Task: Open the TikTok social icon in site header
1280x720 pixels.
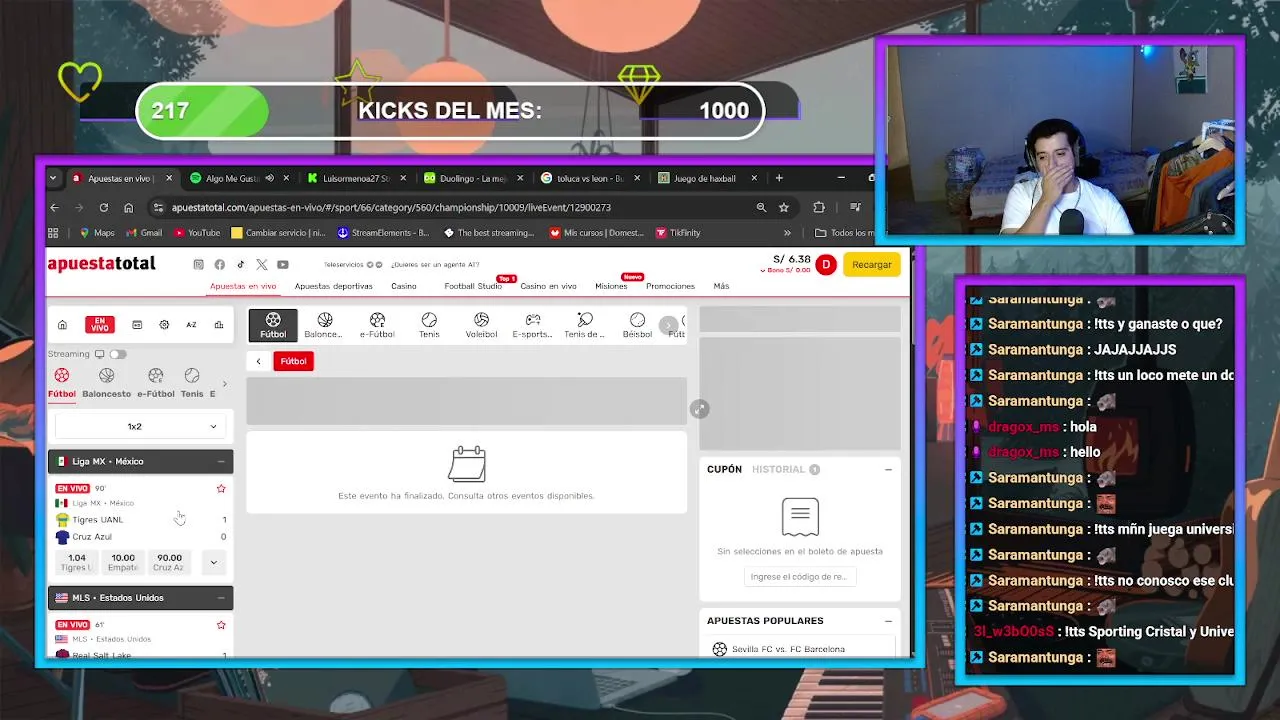Action: [240, 264]
